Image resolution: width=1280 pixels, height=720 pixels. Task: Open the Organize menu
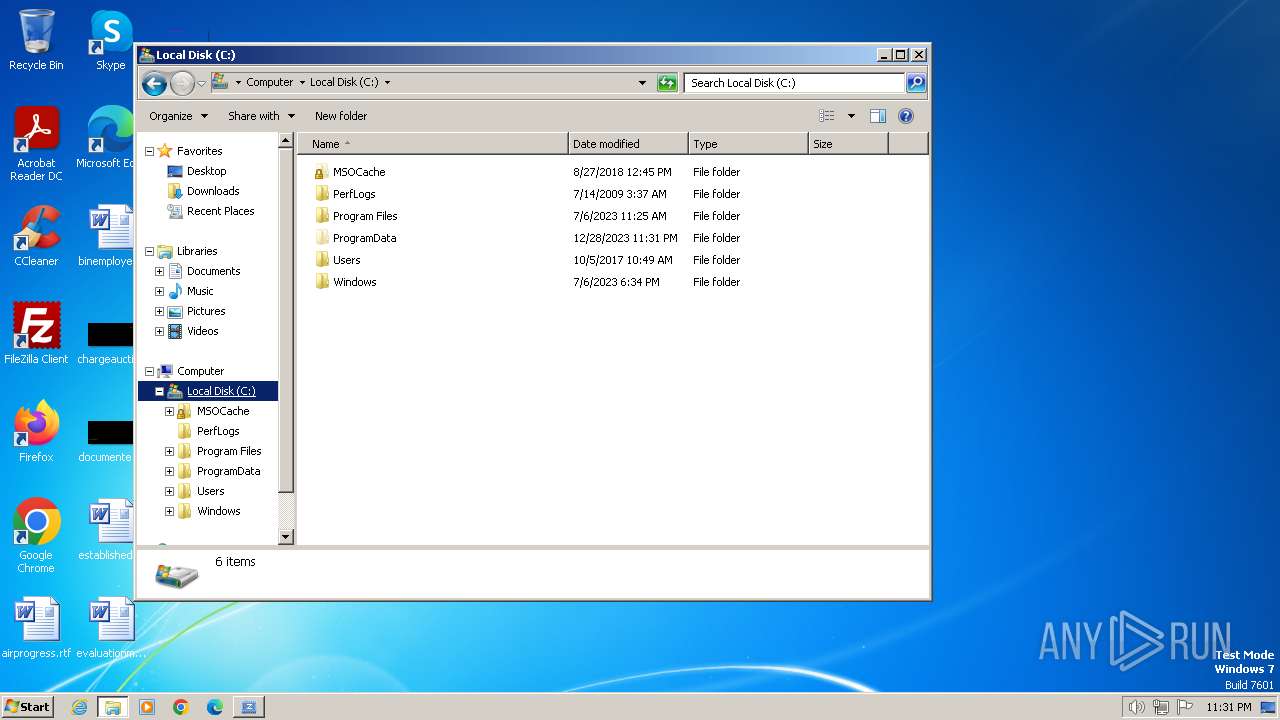(178, 116)
